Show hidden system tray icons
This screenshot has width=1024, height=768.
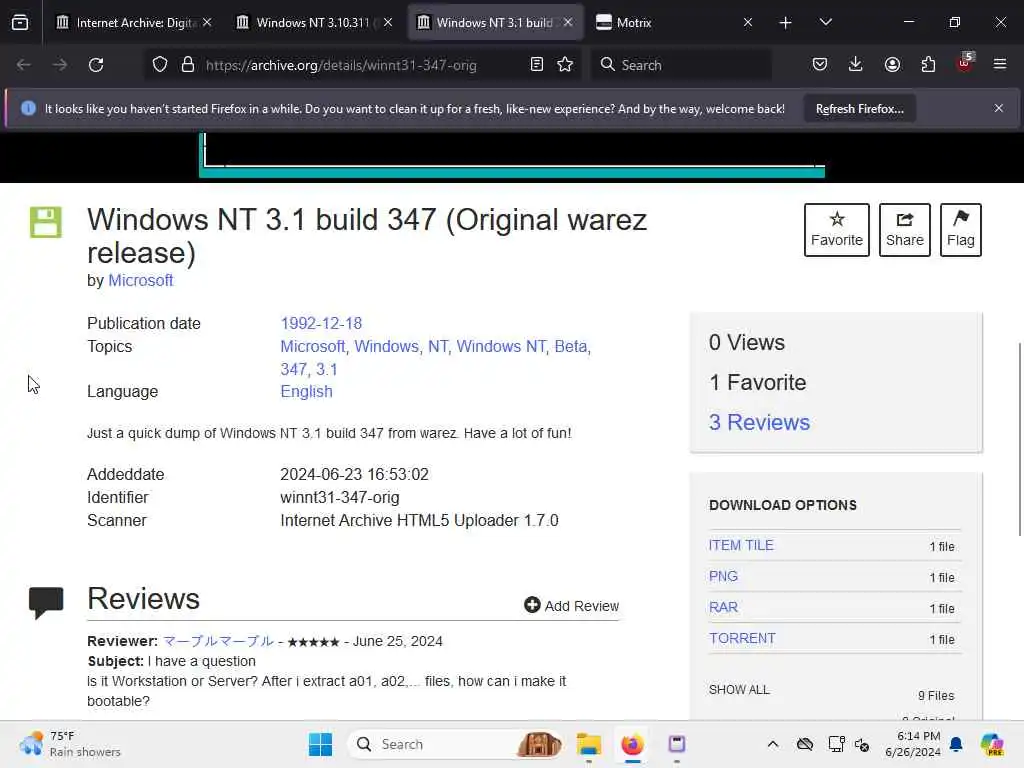(773, 744)
